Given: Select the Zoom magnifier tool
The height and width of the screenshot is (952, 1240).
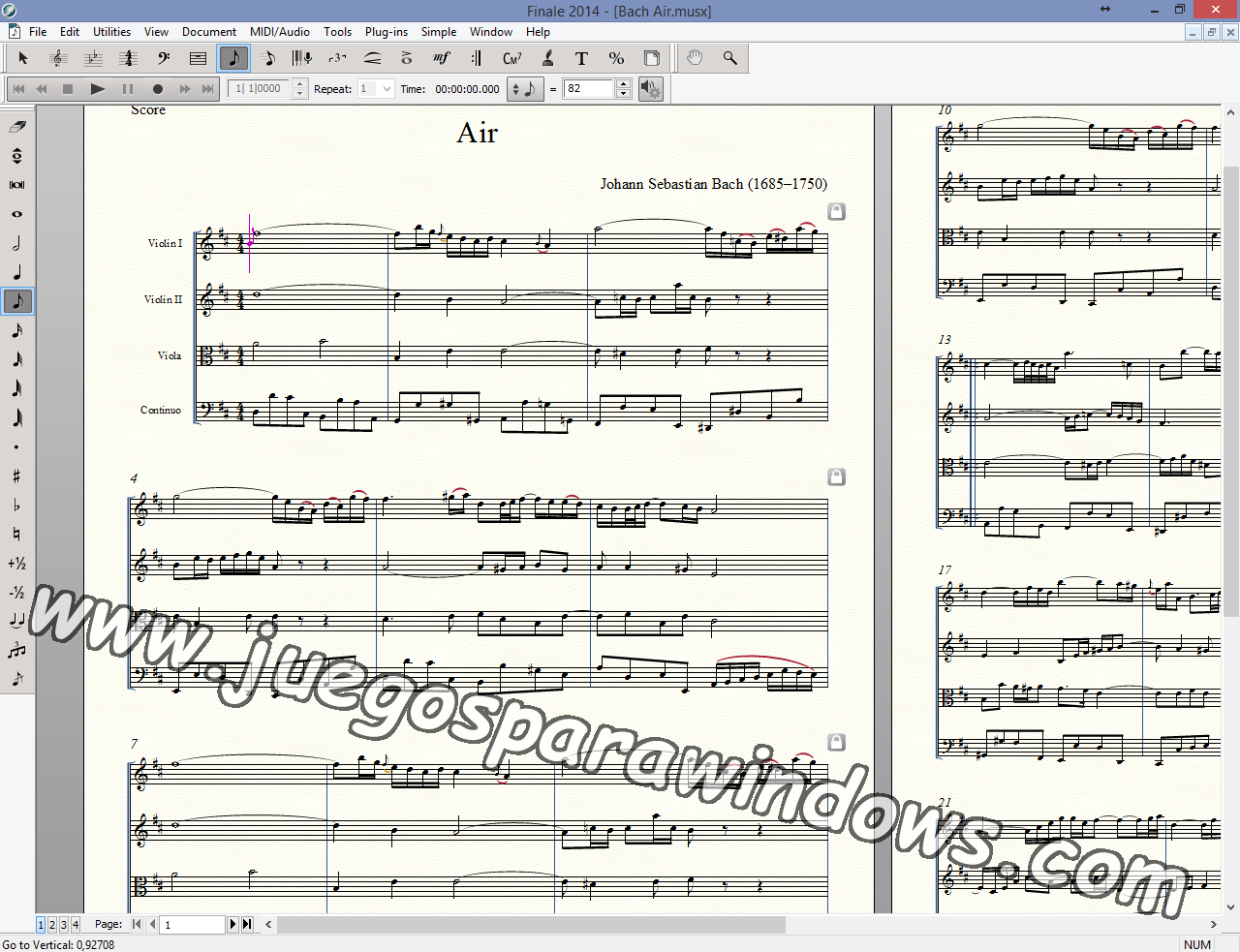Looking at the screenshot, I should click(729, 59).
